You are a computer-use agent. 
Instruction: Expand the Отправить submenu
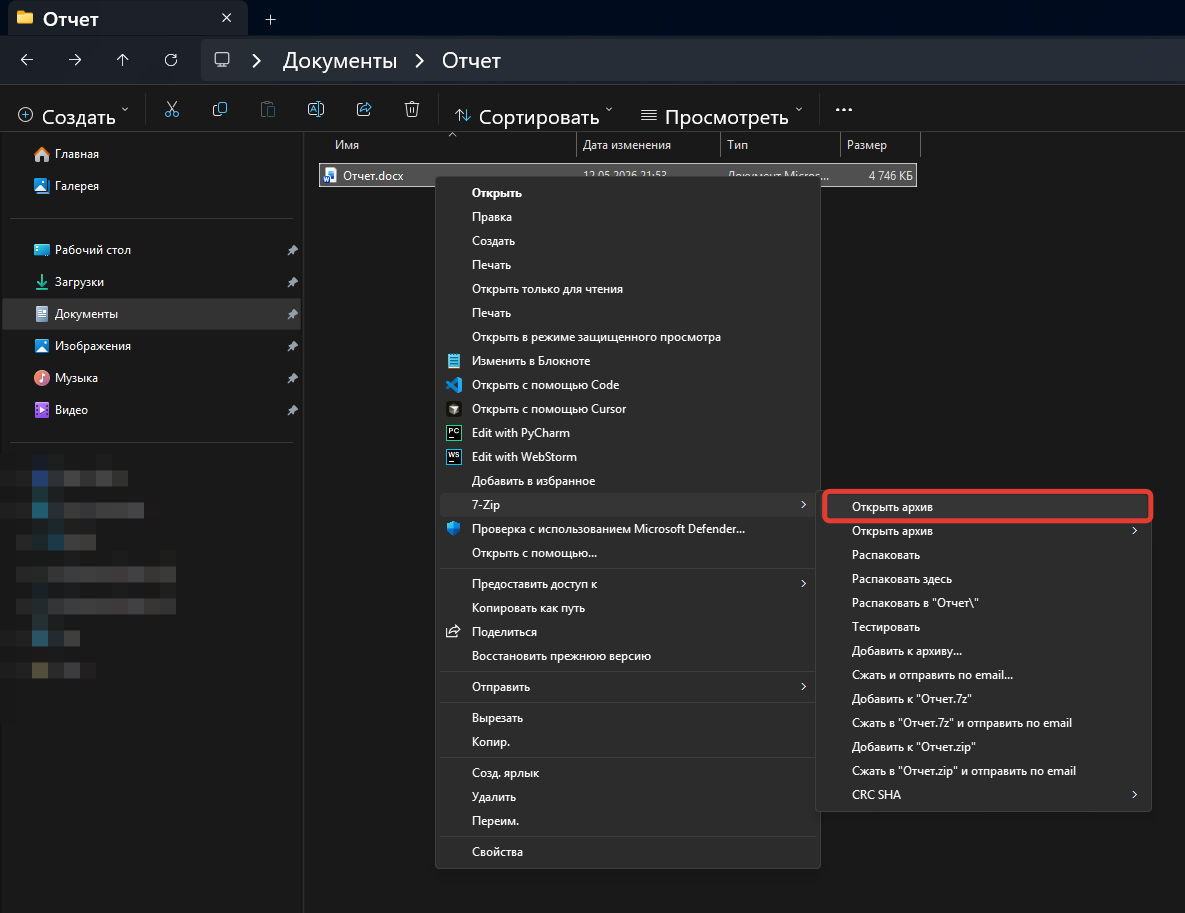[627, 686]
